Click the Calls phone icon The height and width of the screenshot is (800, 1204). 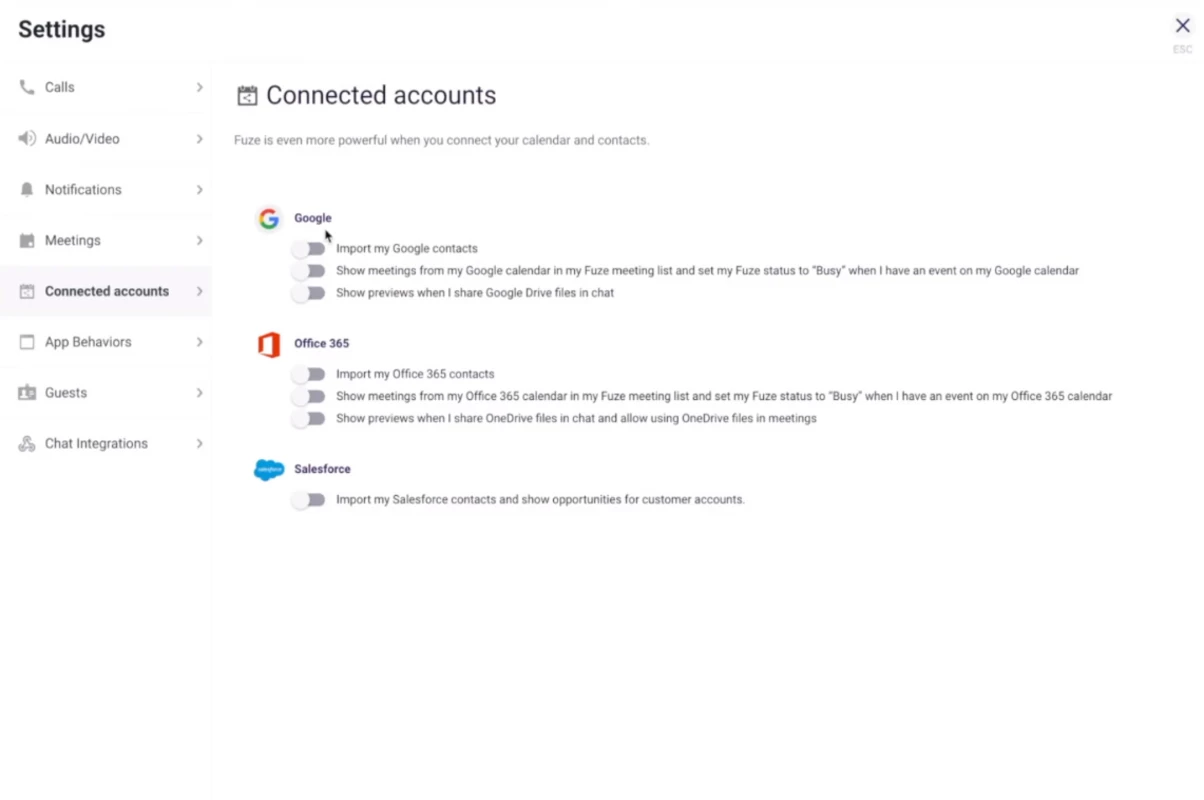click(x=27, y=87)
